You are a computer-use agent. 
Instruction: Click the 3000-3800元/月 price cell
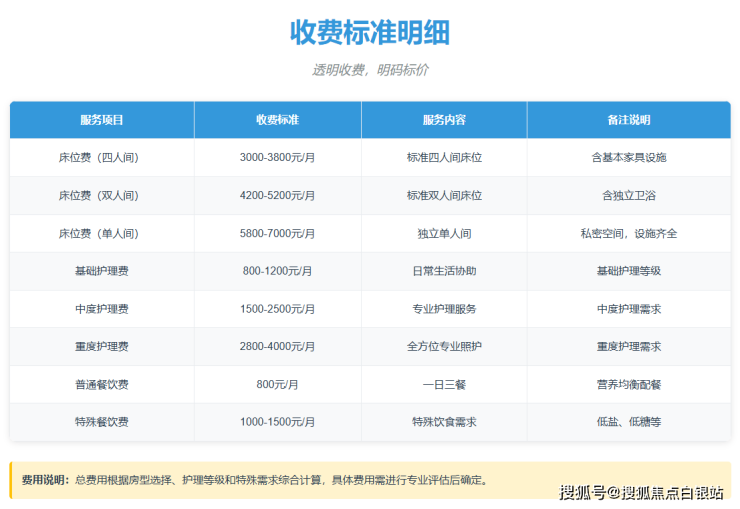click(x=277, y=158)
